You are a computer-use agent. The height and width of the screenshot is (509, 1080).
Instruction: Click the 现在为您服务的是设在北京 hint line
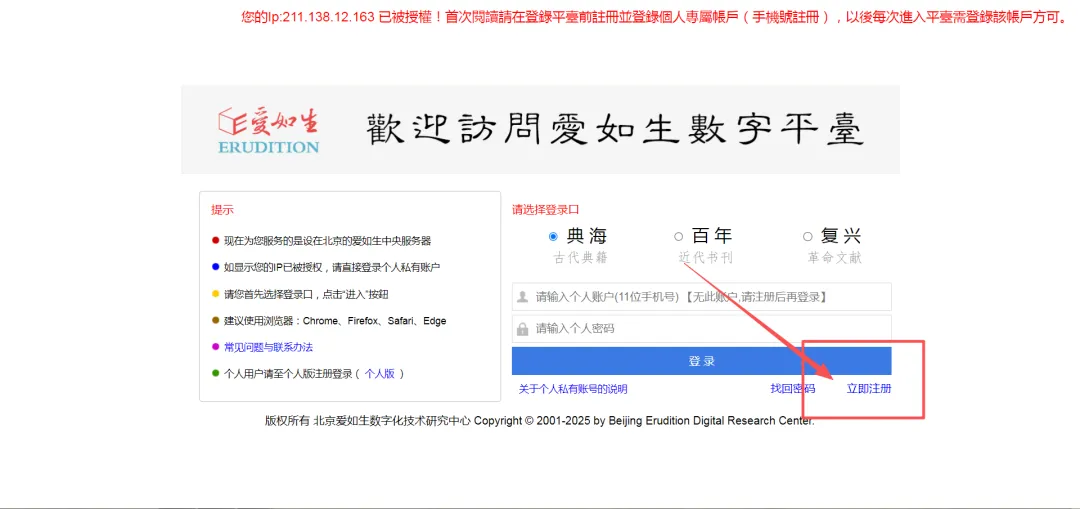pyautogui.click(x=327, y=241)
